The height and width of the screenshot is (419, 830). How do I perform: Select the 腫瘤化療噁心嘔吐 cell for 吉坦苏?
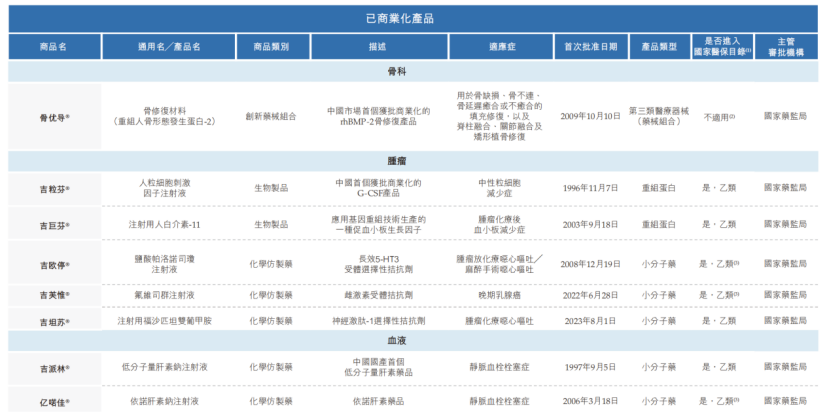click(500, 321)
